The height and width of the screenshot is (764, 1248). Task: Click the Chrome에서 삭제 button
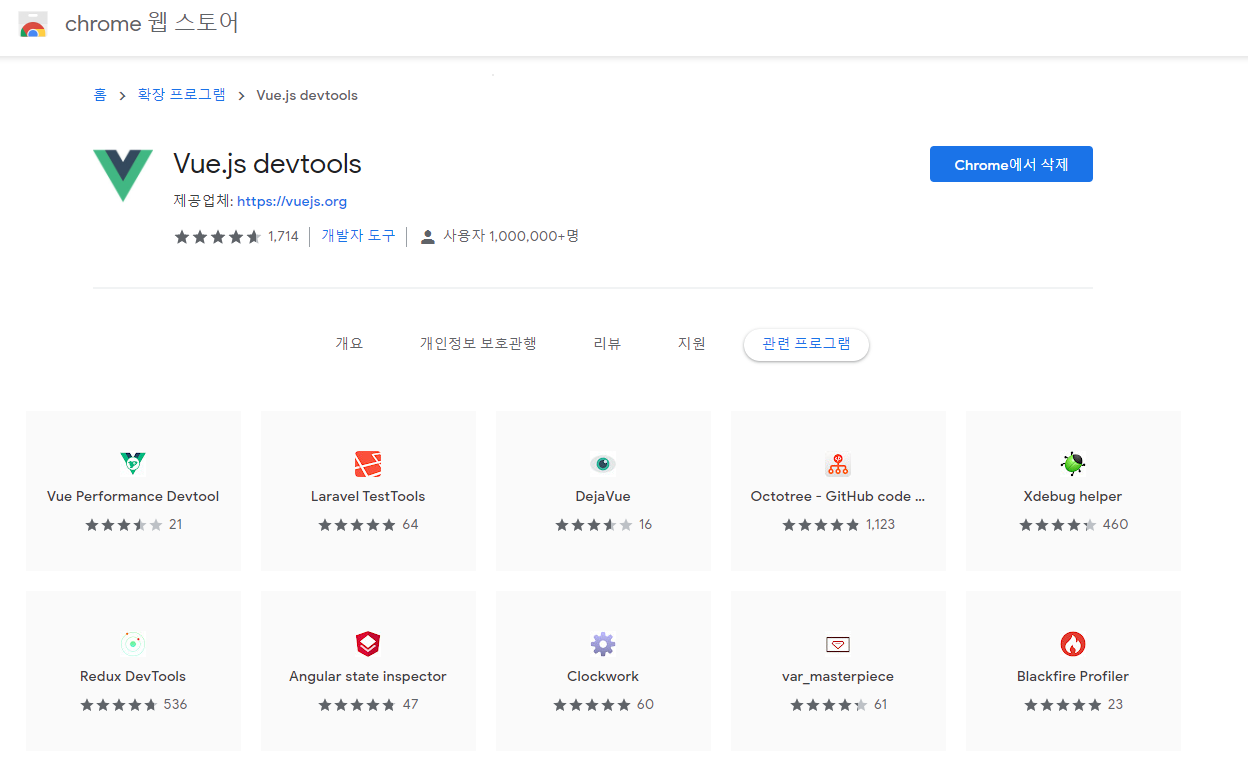(1011, 164)
